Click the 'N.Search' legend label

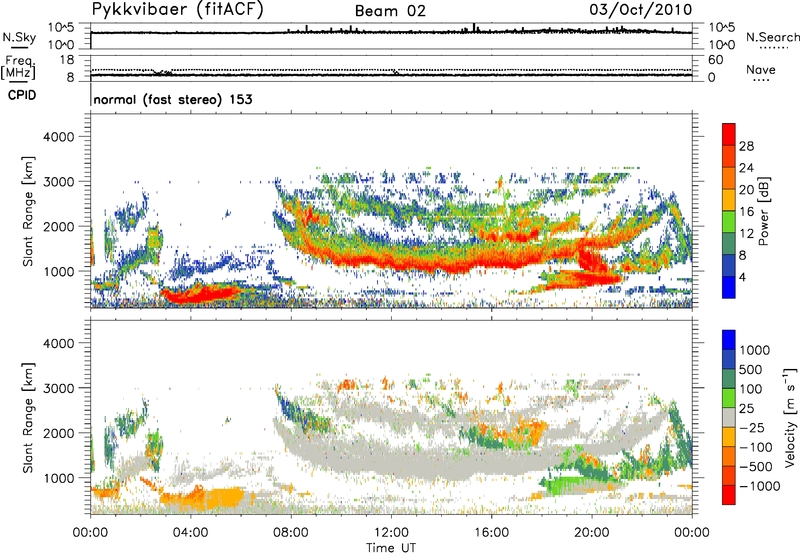(772, 37)
